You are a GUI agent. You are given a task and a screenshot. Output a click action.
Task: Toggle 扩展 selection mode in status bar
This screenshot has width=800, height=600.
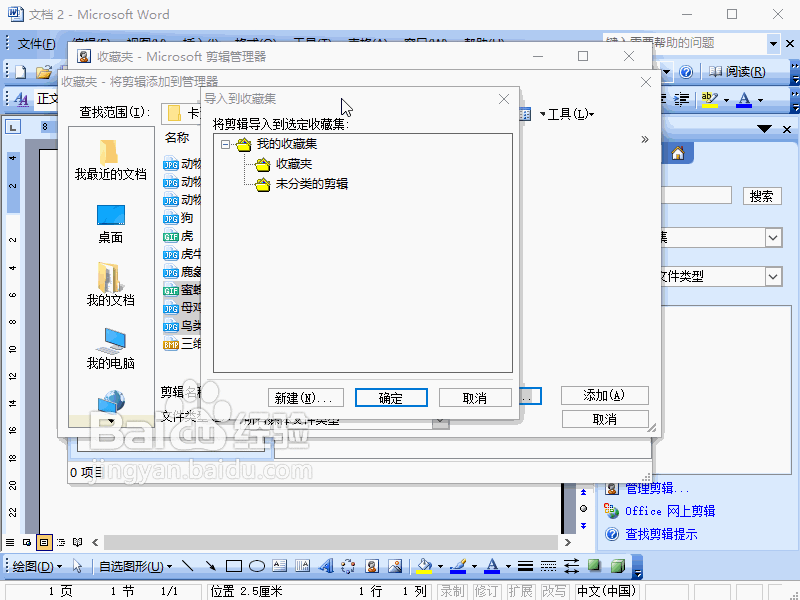[x=521, y=591]
